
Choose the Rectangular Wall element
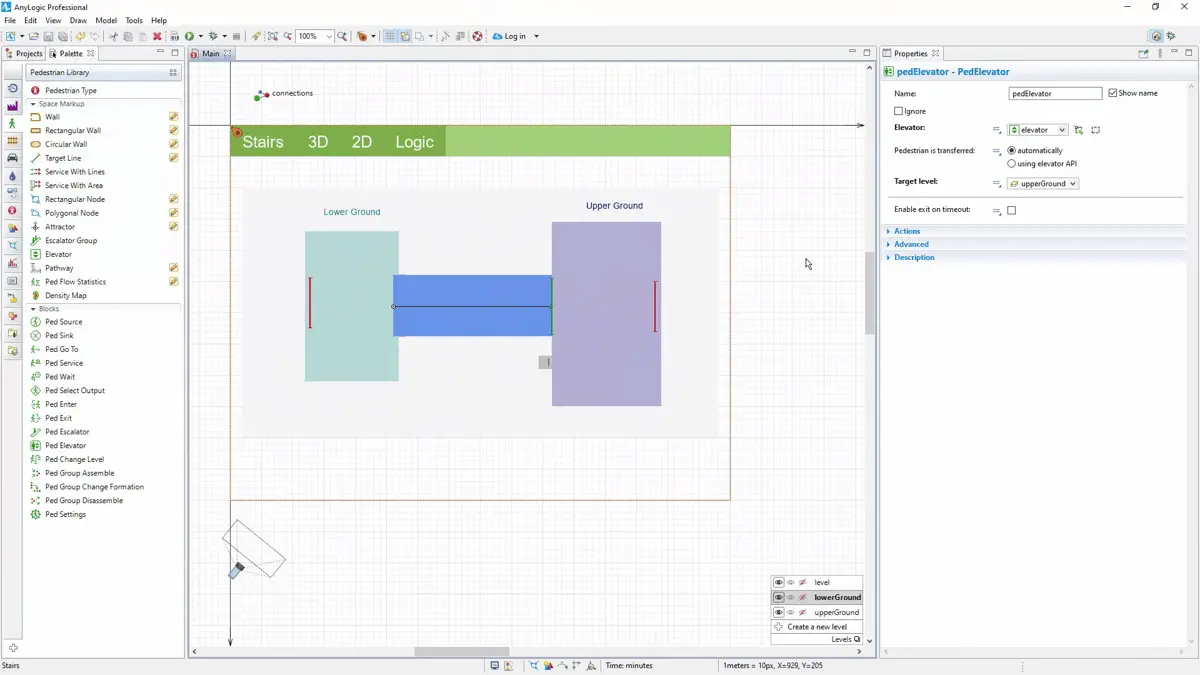pos(72,130)
